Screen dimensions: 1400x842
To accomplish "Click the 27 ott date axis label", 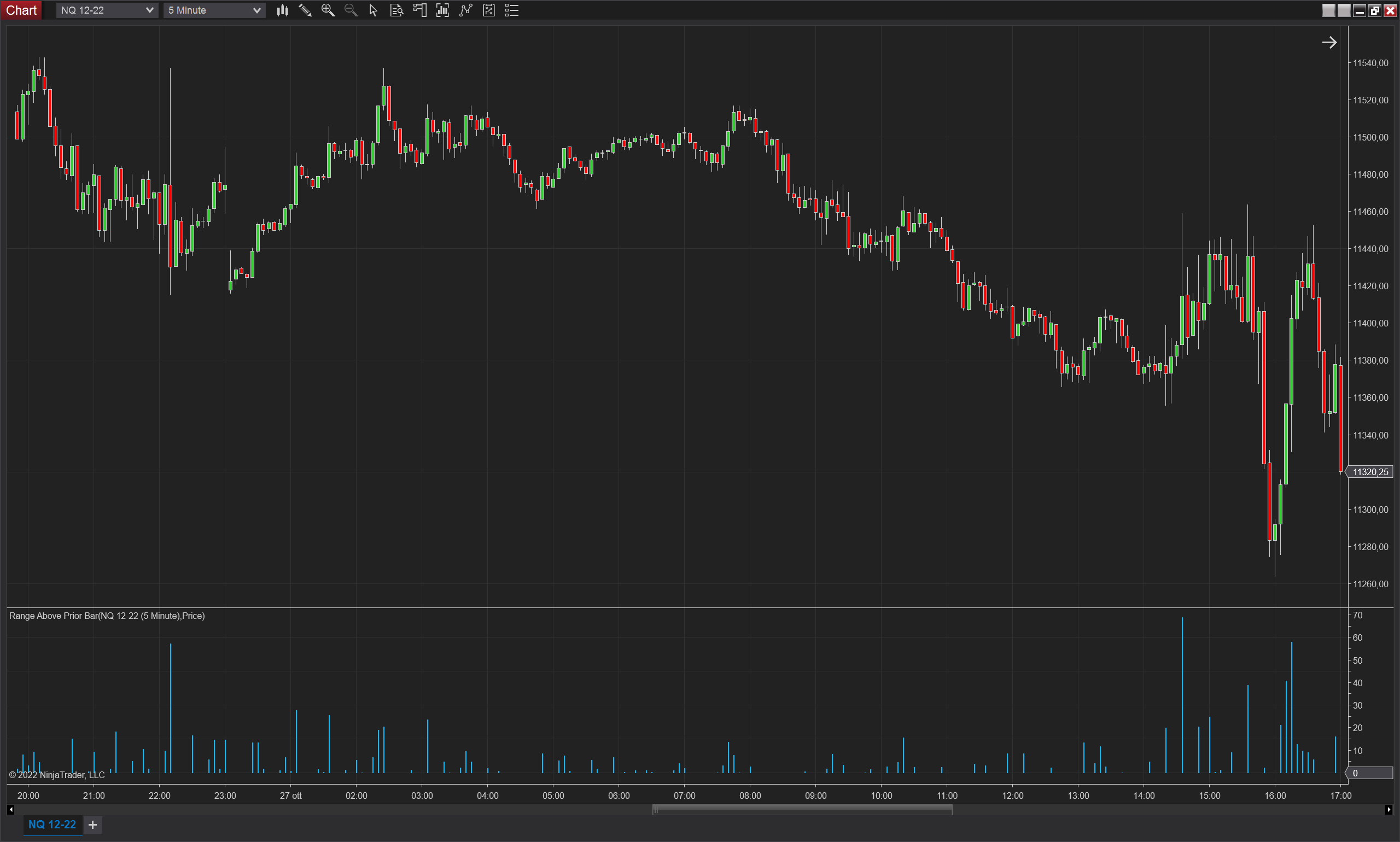I will pos(290,796).
